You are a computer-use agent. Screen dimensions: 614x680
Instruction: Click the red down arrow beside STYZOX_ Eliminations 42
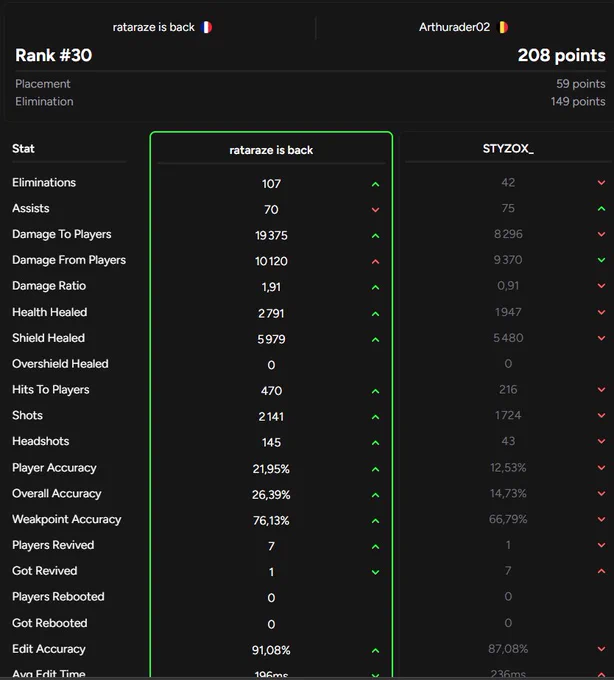601,183
